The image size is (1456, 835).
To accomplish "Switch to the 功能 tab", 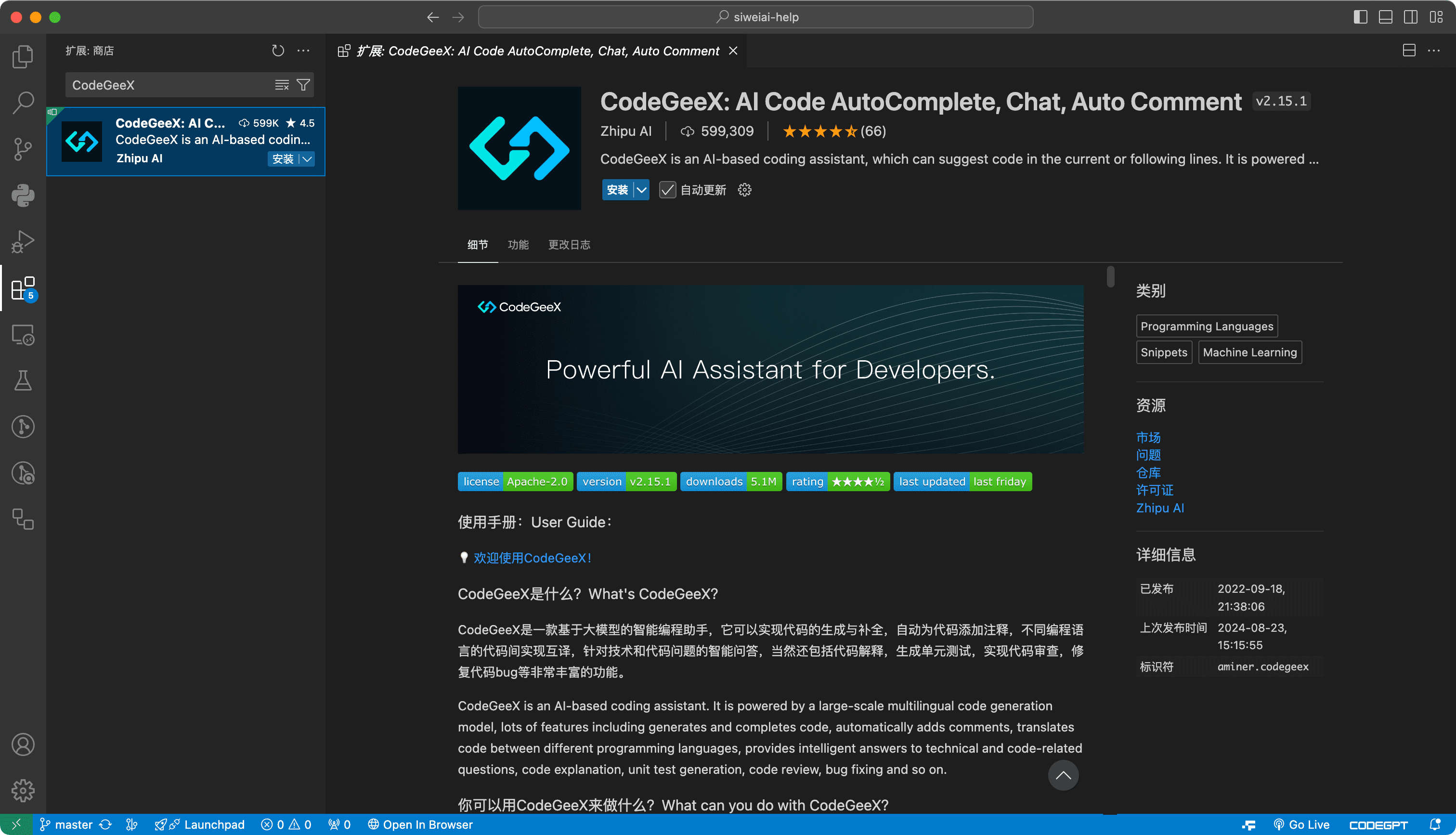I will [518, 244].
